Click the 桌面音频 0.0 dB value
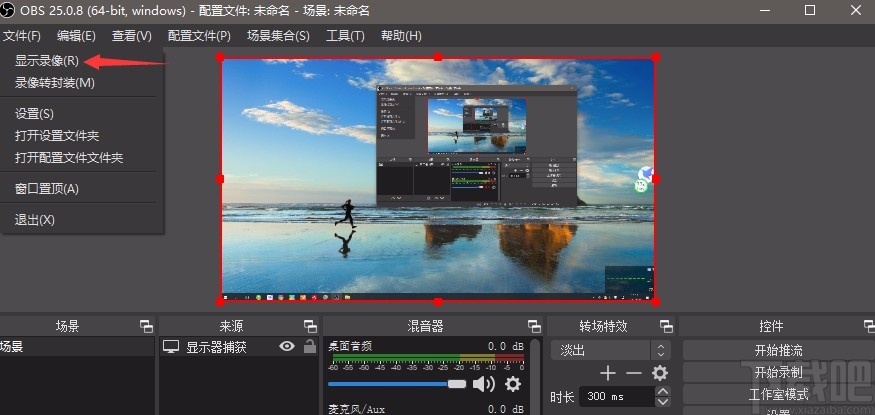The height and width of the screenshot is (415, 875). [506, 346]
